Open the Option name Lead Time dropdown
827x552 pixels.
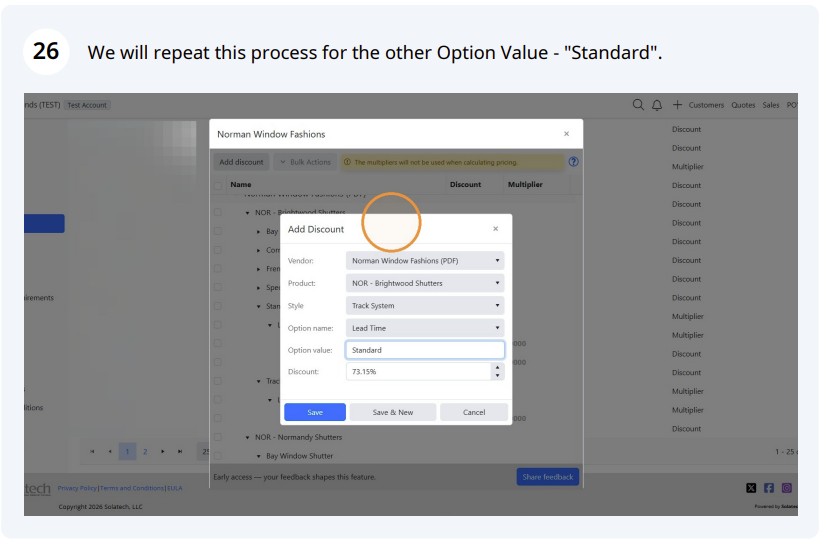pos(425,328)
